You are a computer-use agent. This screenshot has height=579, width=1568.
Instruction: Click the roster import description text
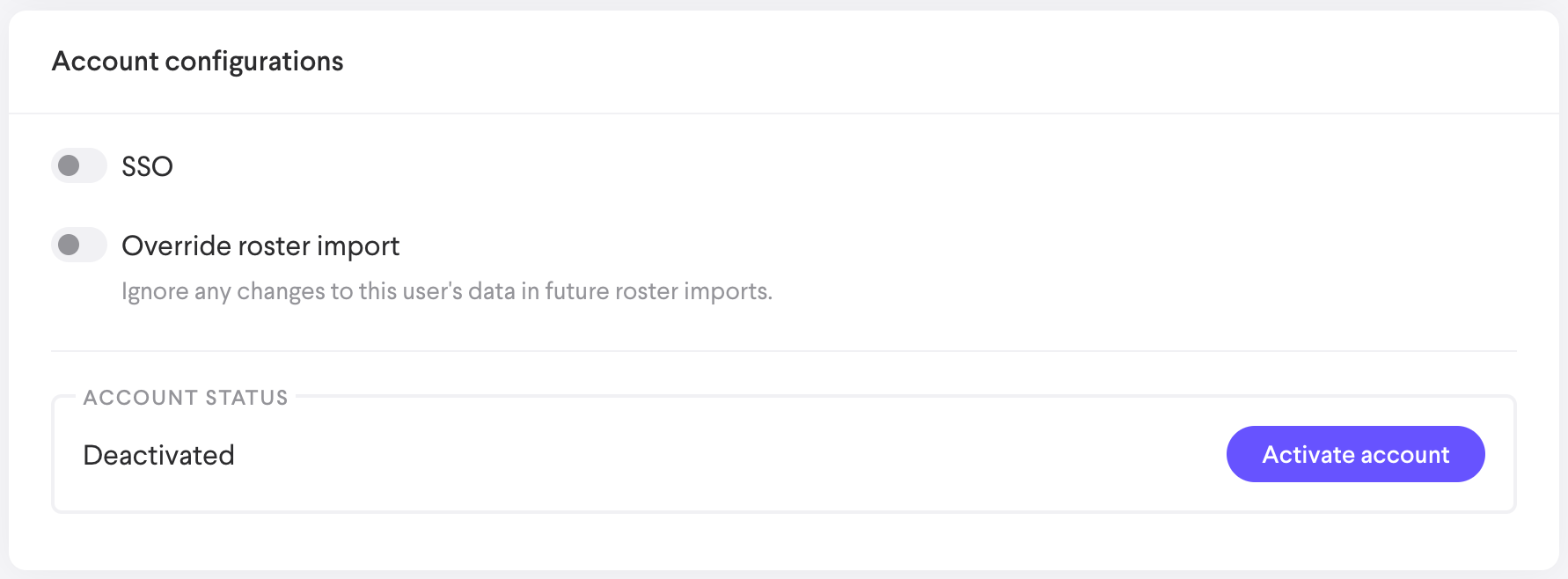(x=447, y=290)
